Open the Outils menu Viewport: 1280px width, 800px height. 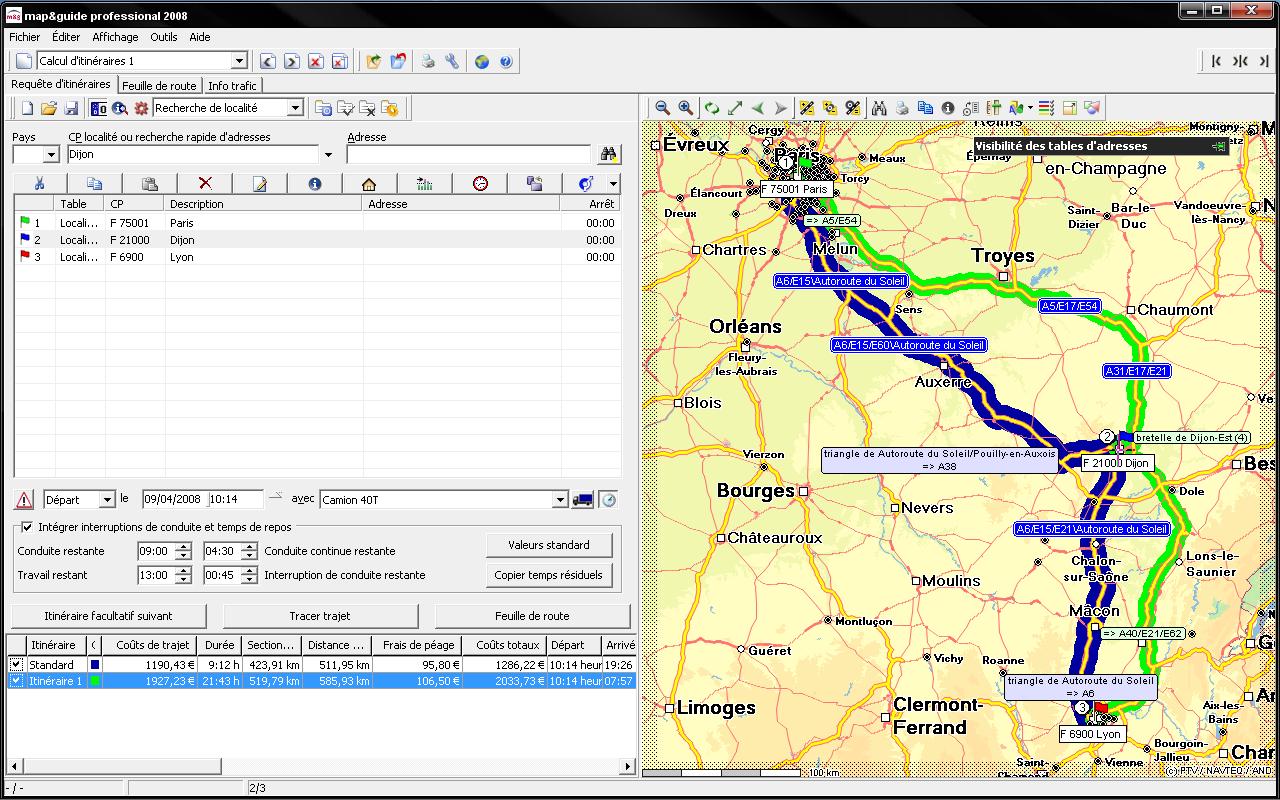(164, 37)
